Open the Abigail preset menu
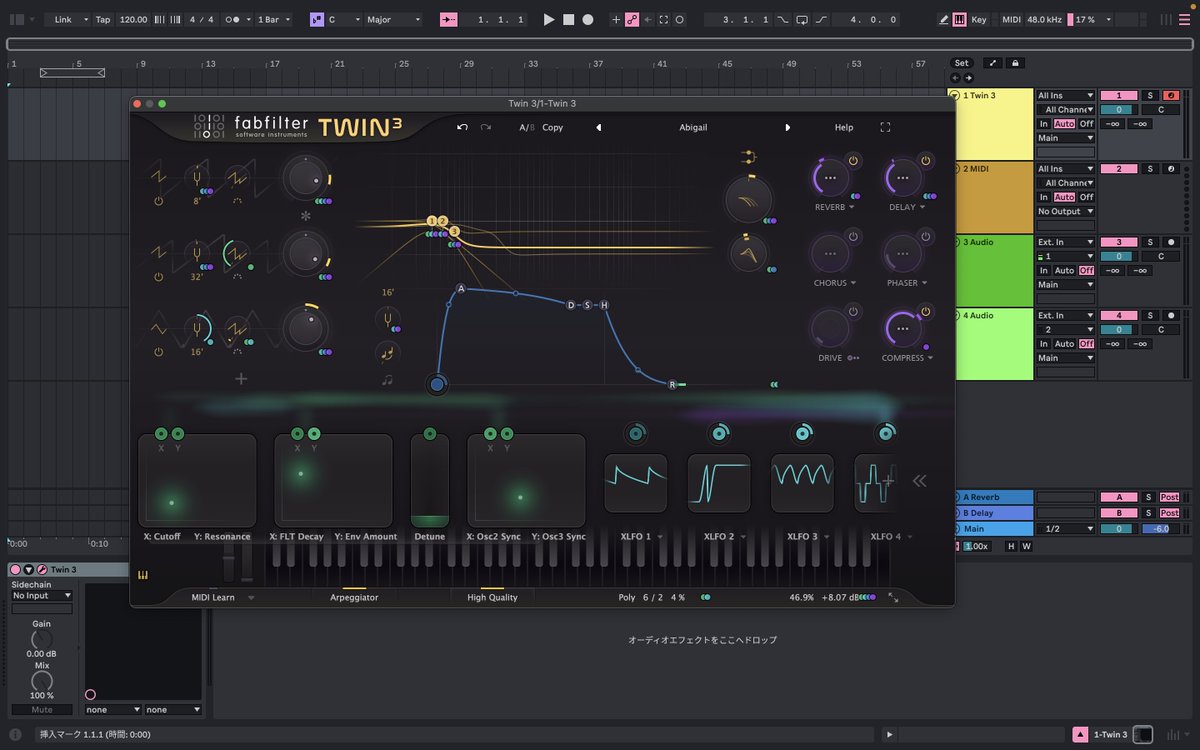The image size is (1200, 750). (692, 127)
